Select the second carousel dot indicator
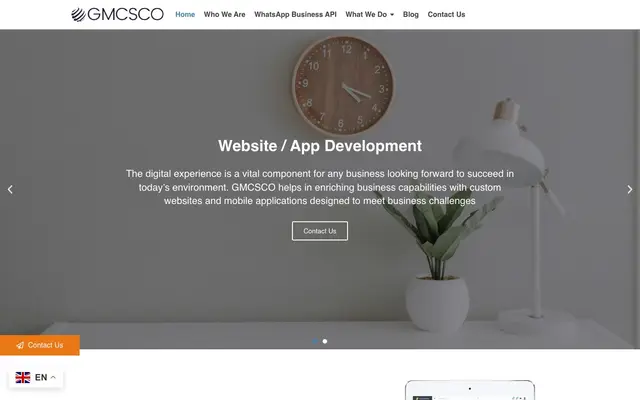The height and width of the screenshot is (400, 640). pos(325,341)
